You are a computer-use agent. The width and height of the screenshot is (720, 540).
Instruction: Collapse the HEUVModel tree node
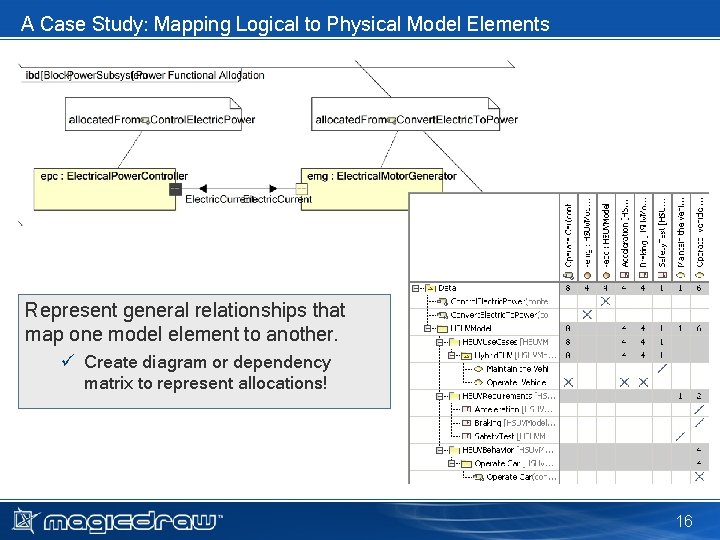428,328
